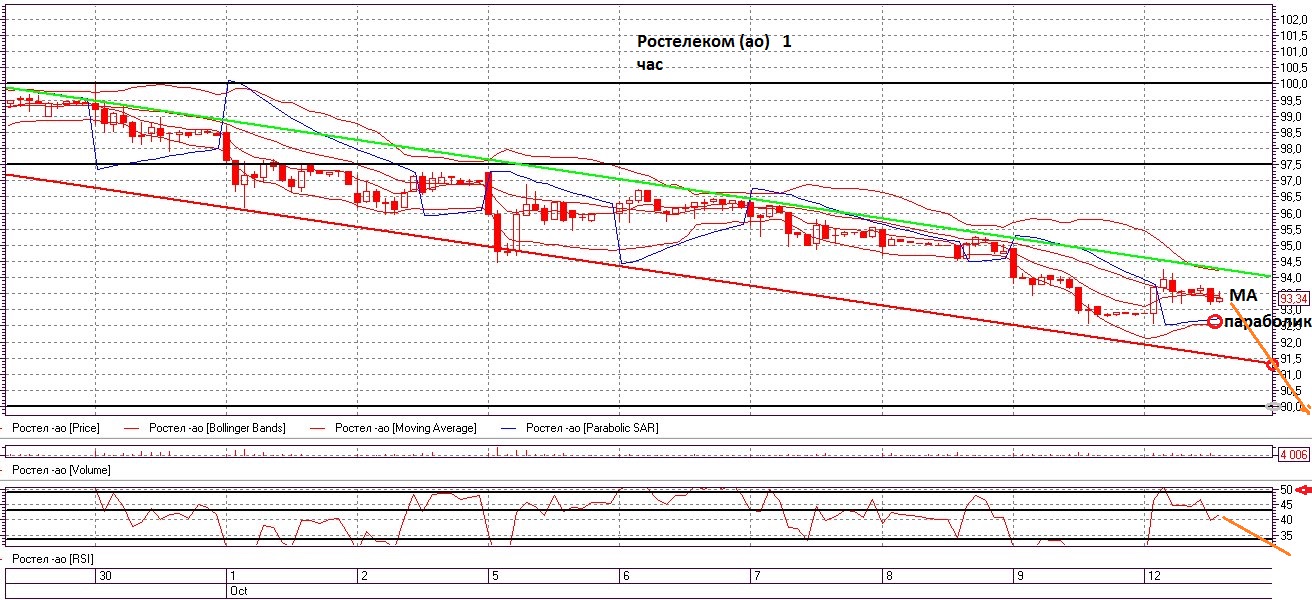Click the date label 6 on time axis

pyautogui.click(x=625, y=576)
